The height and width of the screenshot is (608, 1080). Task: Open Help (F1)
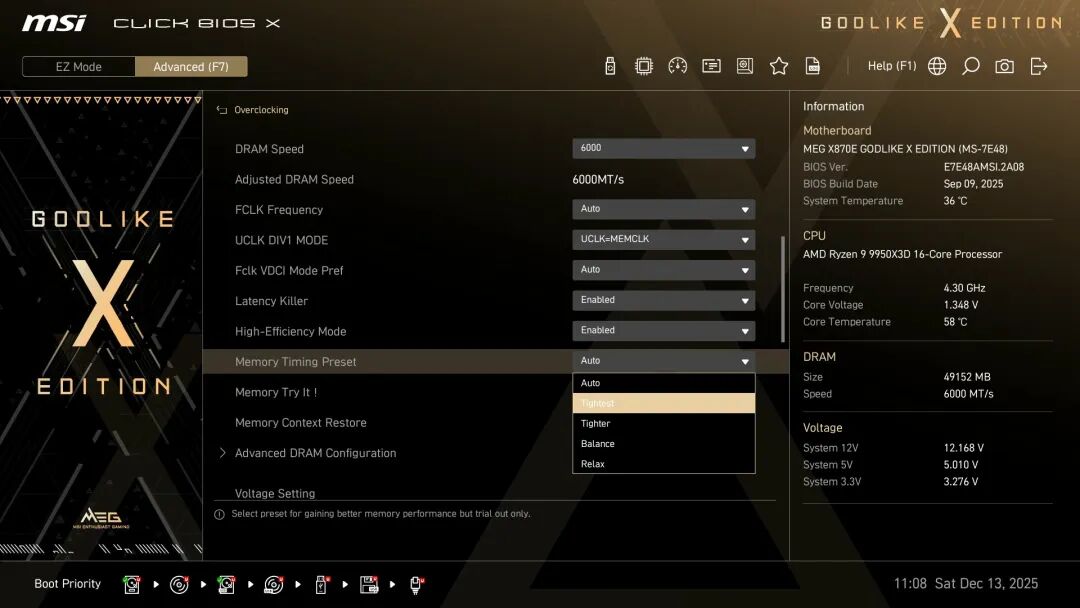tap(891, 66)
